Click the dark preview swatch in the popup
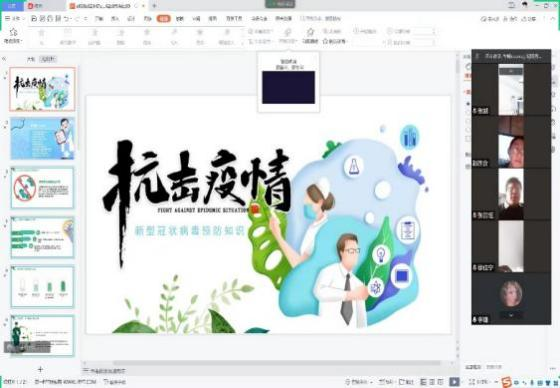560x388 pixels. click(x=288, y=87)
